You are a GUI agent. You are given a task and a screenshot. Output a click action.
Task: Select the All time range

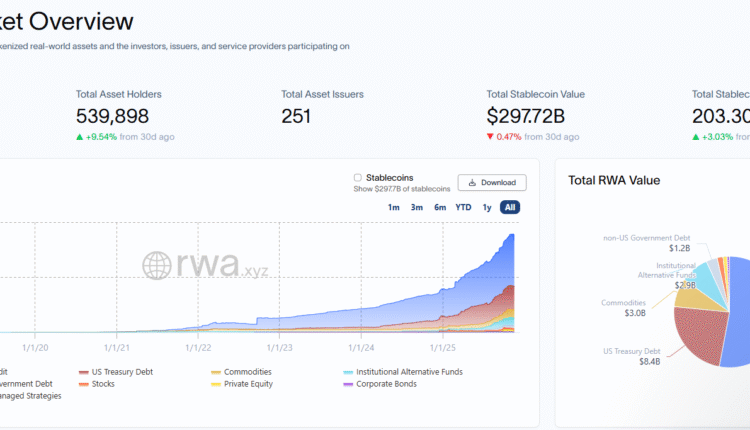pyautogui.click(x=510, y=207)
